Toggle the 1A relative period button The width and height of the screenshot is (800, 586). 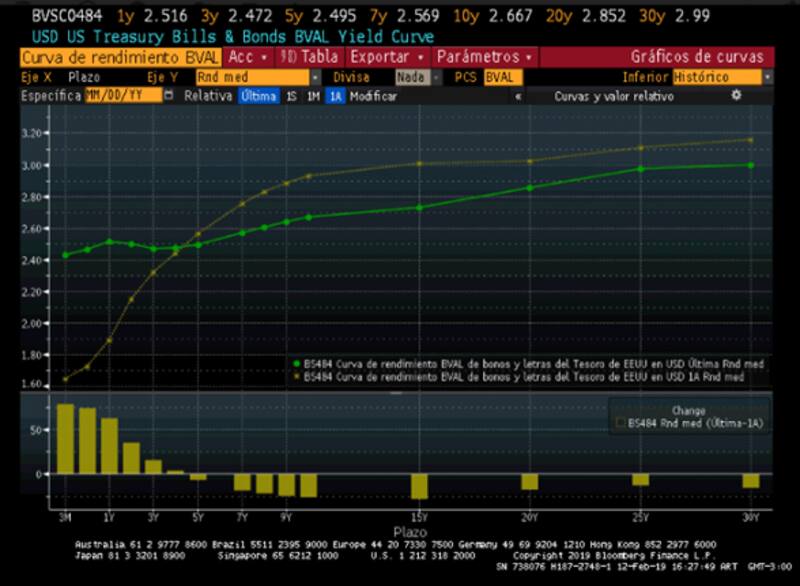tap(335, 97)
